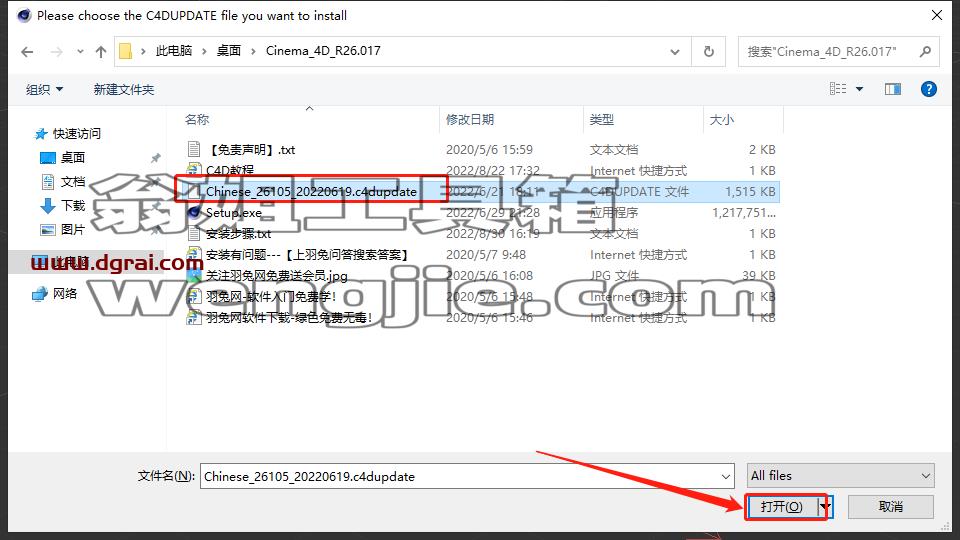This screenshot has height=540, width=960.
Task: Click the 文档 sidebar icon
Action: [48, 182]
